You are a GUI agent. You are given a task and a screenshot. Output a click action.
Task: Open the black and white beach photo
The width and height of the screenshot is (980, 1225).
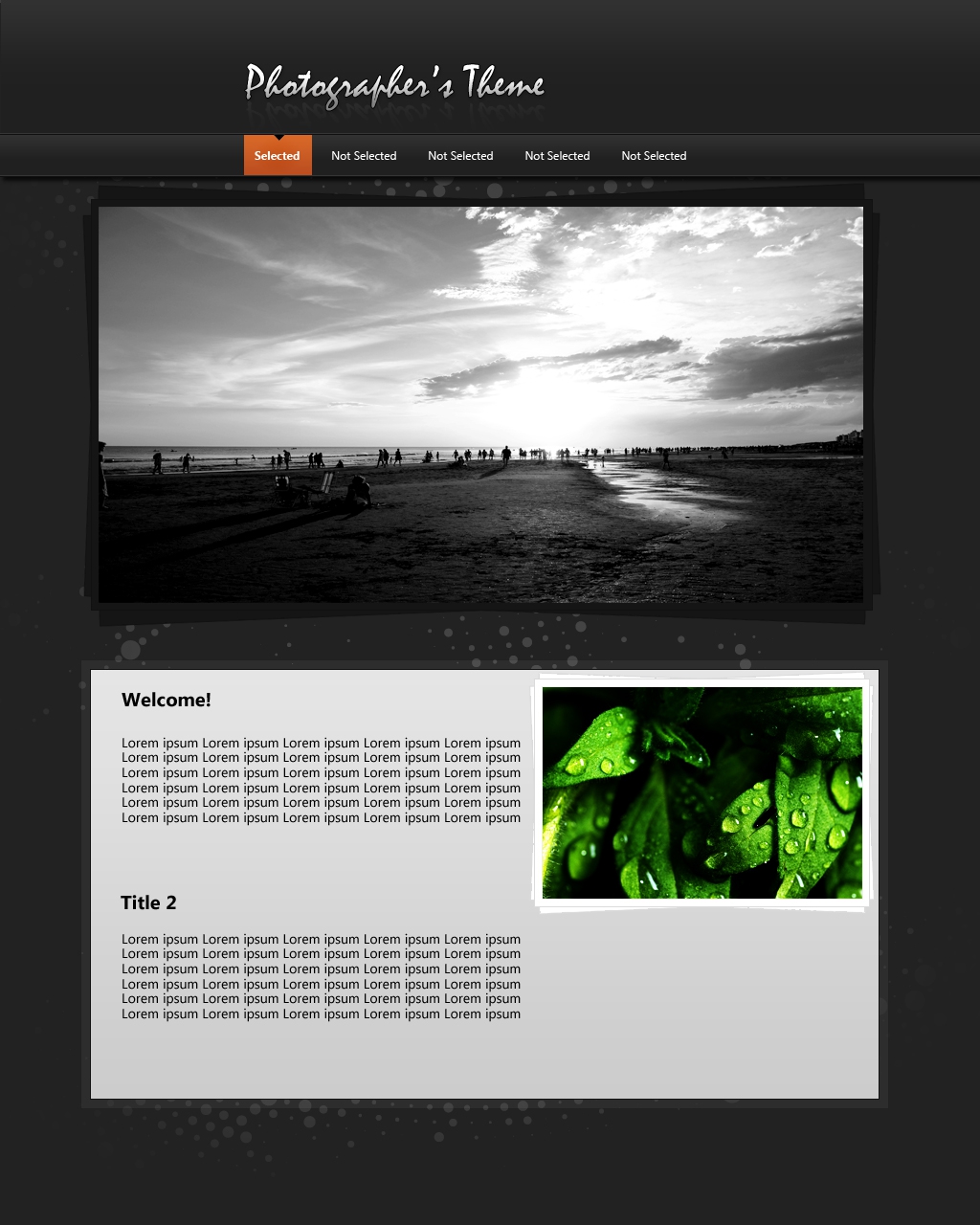(x=480, y=404)
